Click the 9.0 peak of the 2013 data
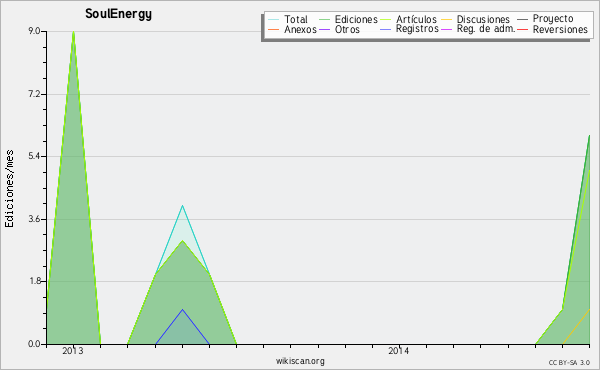This screenshot has height=370, width=600. pyautogui.click(x=73, y=33)
